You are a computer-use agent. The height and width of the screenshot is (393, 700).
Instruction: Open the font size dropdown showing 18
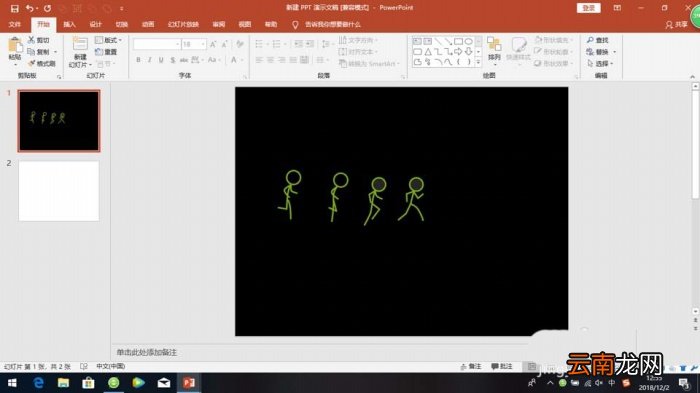pos(203,44)
